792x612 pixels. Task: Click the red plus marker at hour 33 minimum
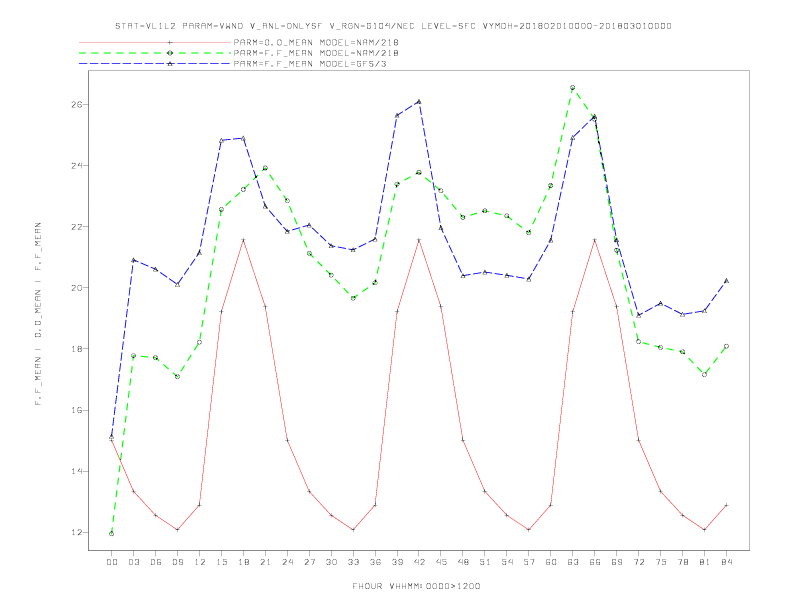353,530
